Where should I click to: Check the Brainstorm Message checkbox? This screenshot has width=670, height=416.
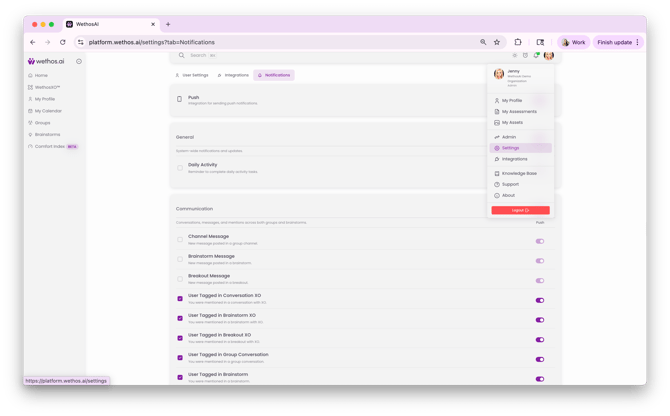point(180,259)
